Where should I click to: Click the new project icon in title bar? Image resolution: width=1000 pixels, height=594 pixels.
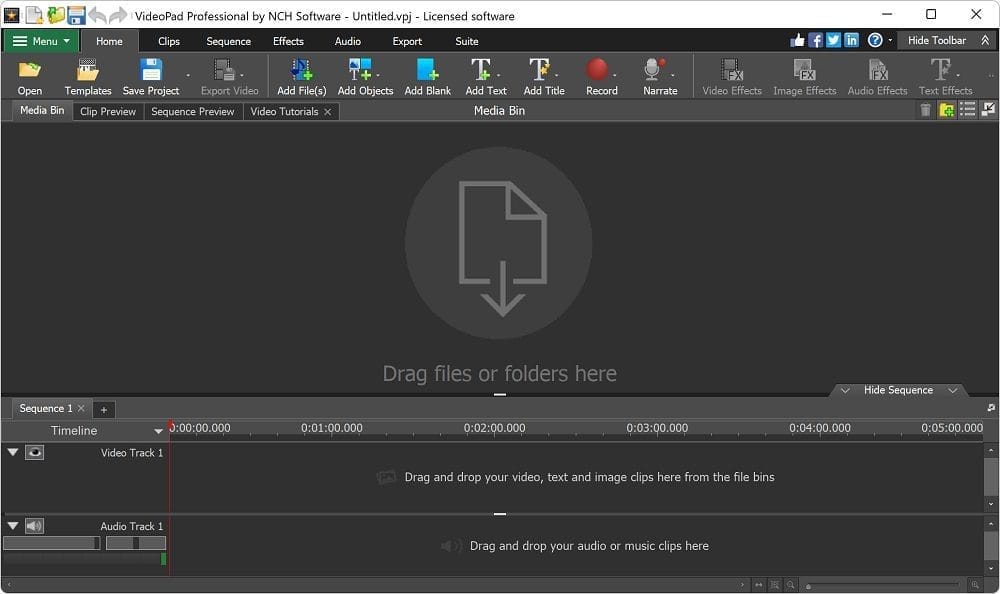coord(34,14)
